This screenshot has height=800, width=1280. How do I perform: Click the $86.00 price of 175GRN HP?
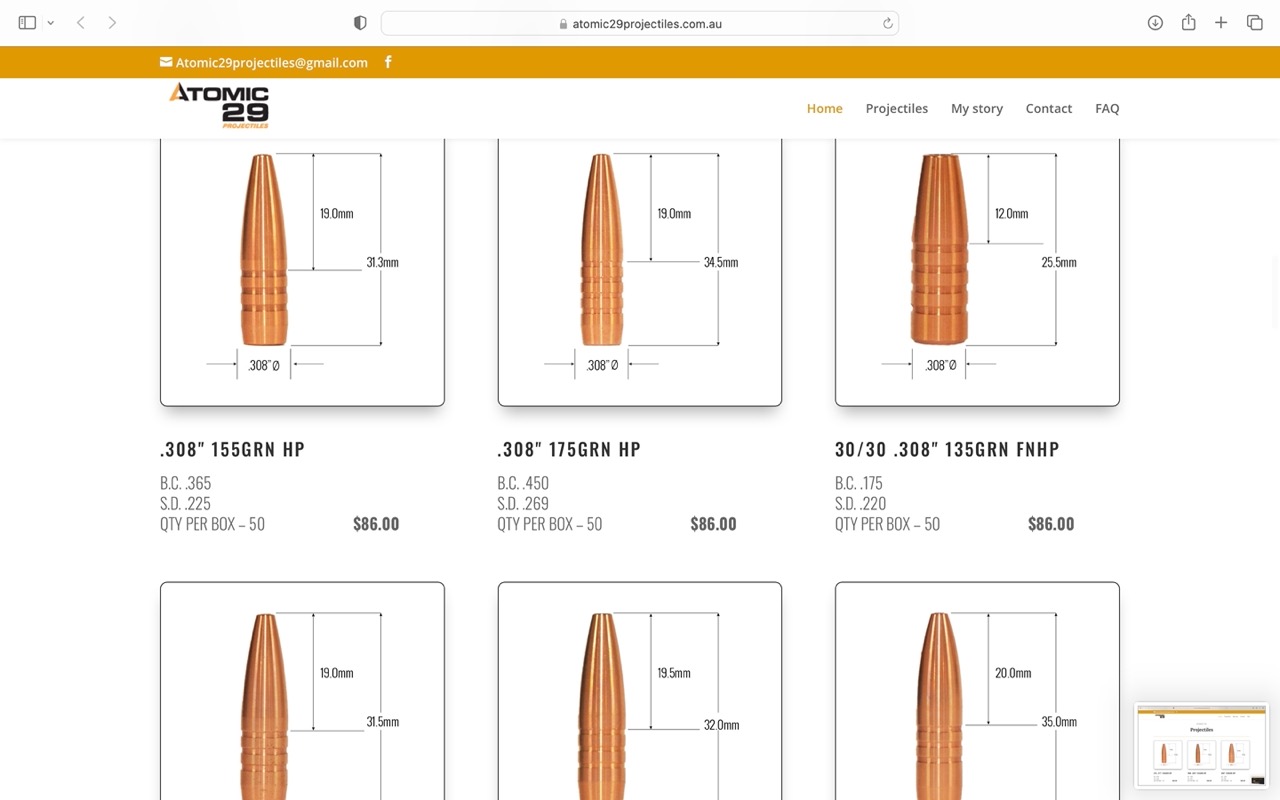coord(713,524)
